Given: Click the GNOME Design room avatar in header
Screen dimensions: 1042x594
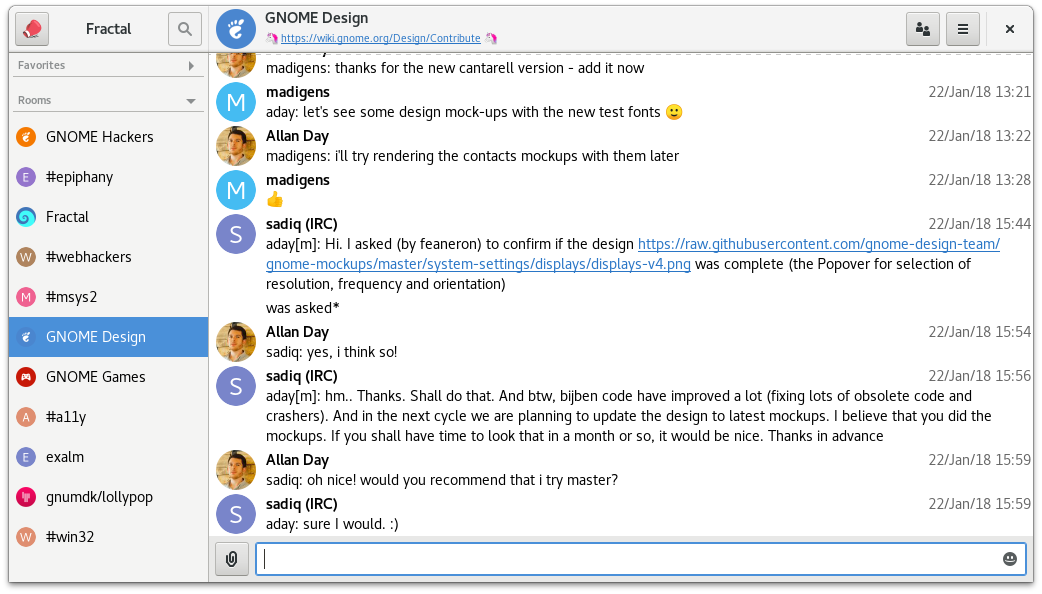Looking at the screenshot, I should (x=236, y=29).
